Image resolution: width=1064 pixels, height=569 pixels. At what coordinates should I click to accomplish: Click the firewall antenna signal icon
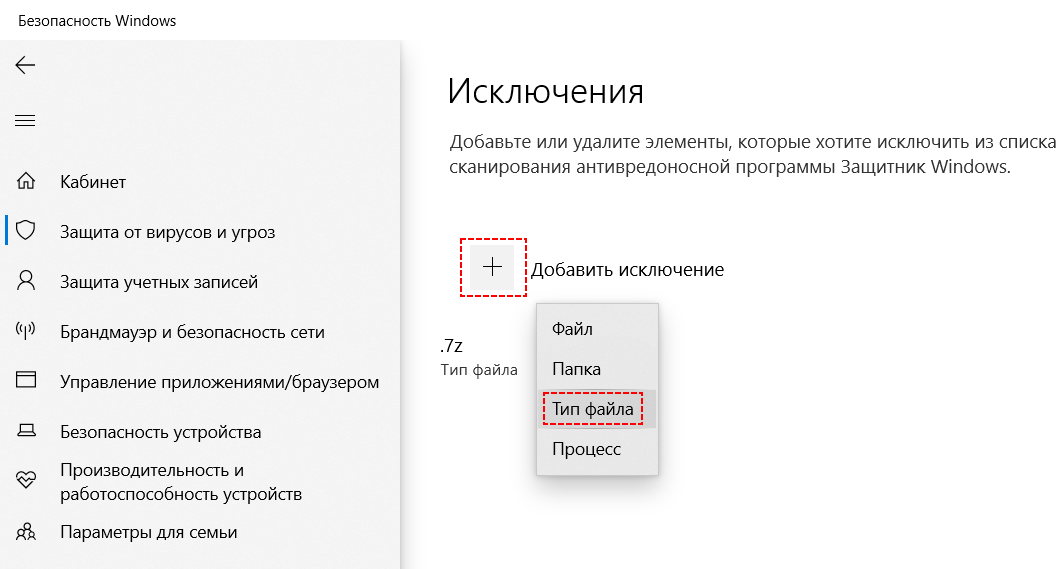[x=26, y=332]
